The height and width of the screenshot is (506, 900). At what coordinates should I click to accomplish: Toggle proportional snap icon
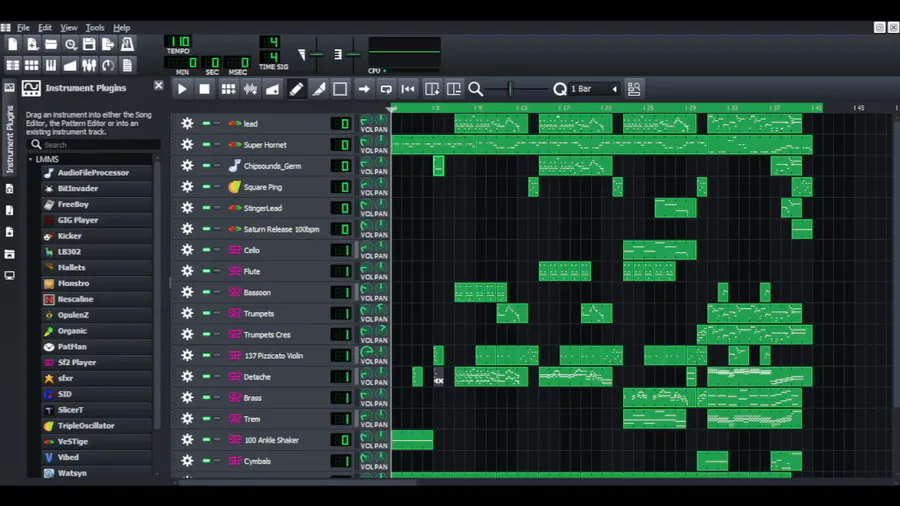(x=634, y=89)
